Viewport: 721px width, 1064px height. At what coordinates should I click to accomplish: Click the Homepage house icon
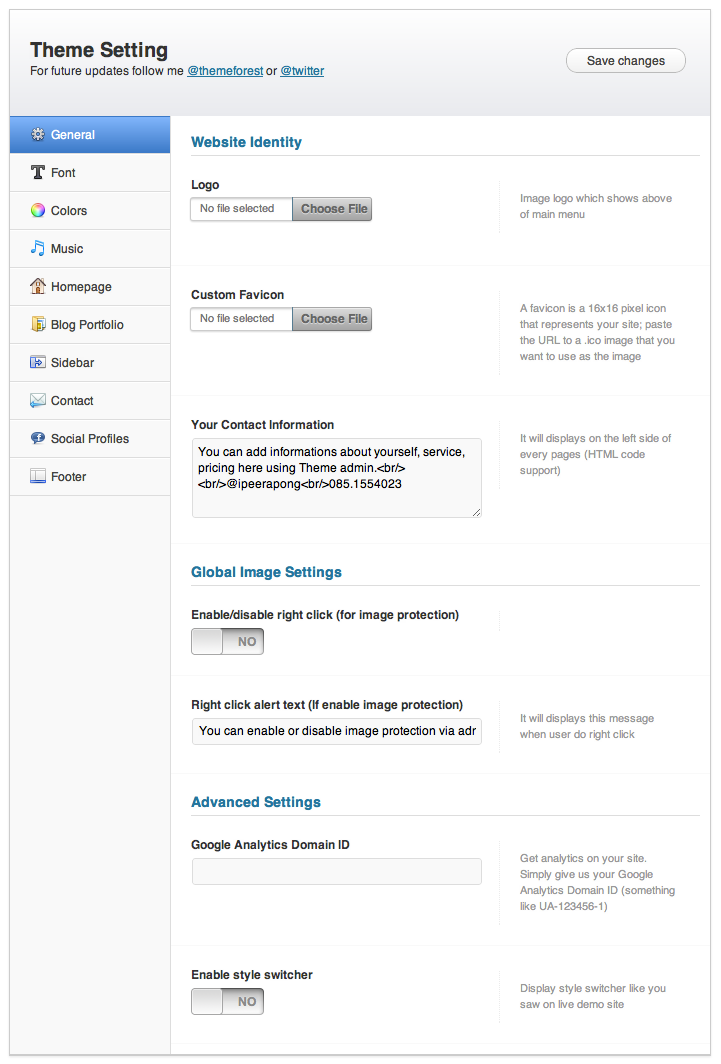point(38,286)
